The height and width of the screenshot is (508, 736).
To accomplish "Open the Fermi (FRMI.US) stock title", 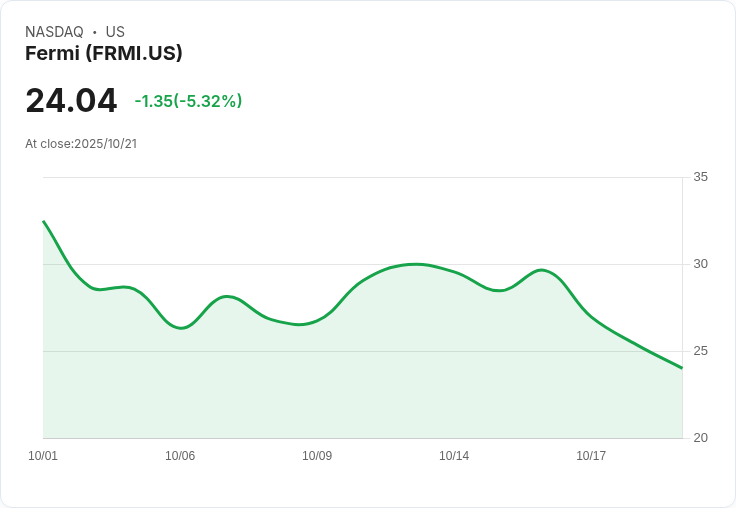I will (x=104, y=54).
